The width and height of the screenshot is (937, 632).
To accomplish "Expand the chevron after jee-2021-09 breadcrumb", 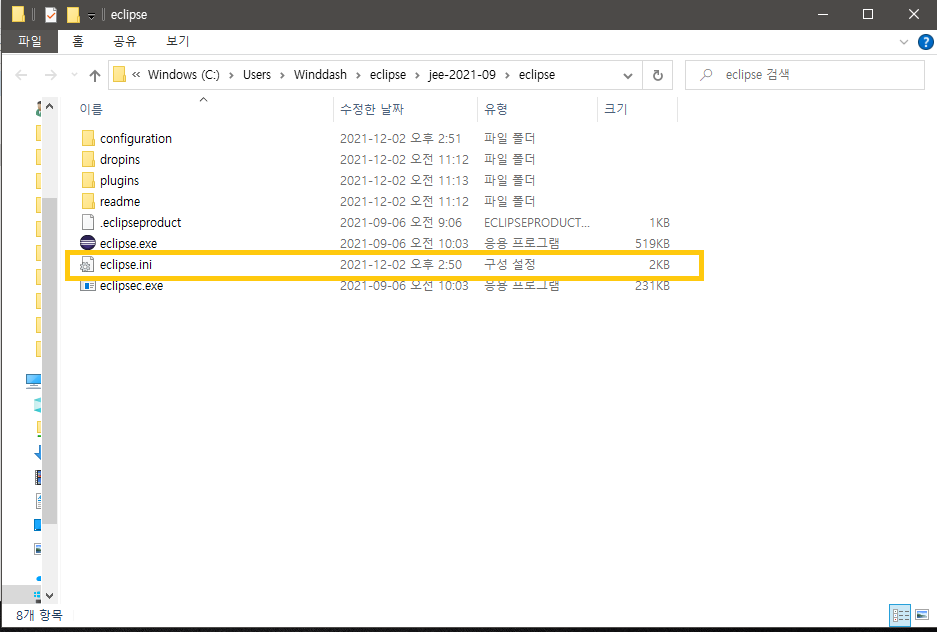I will coord(507,75).
